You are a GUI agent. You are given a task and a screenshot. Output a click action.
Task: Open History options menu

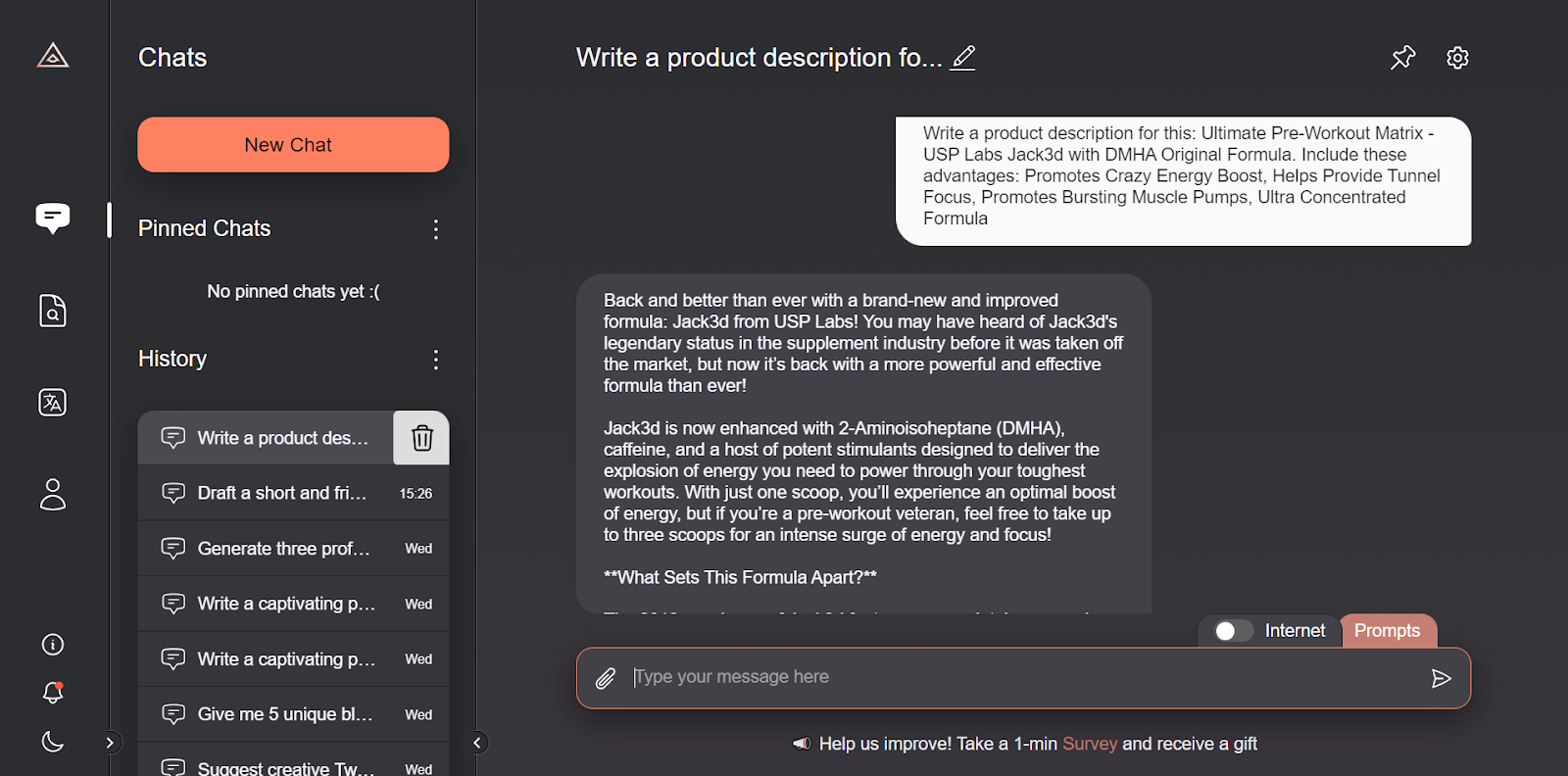click(436, 360)
